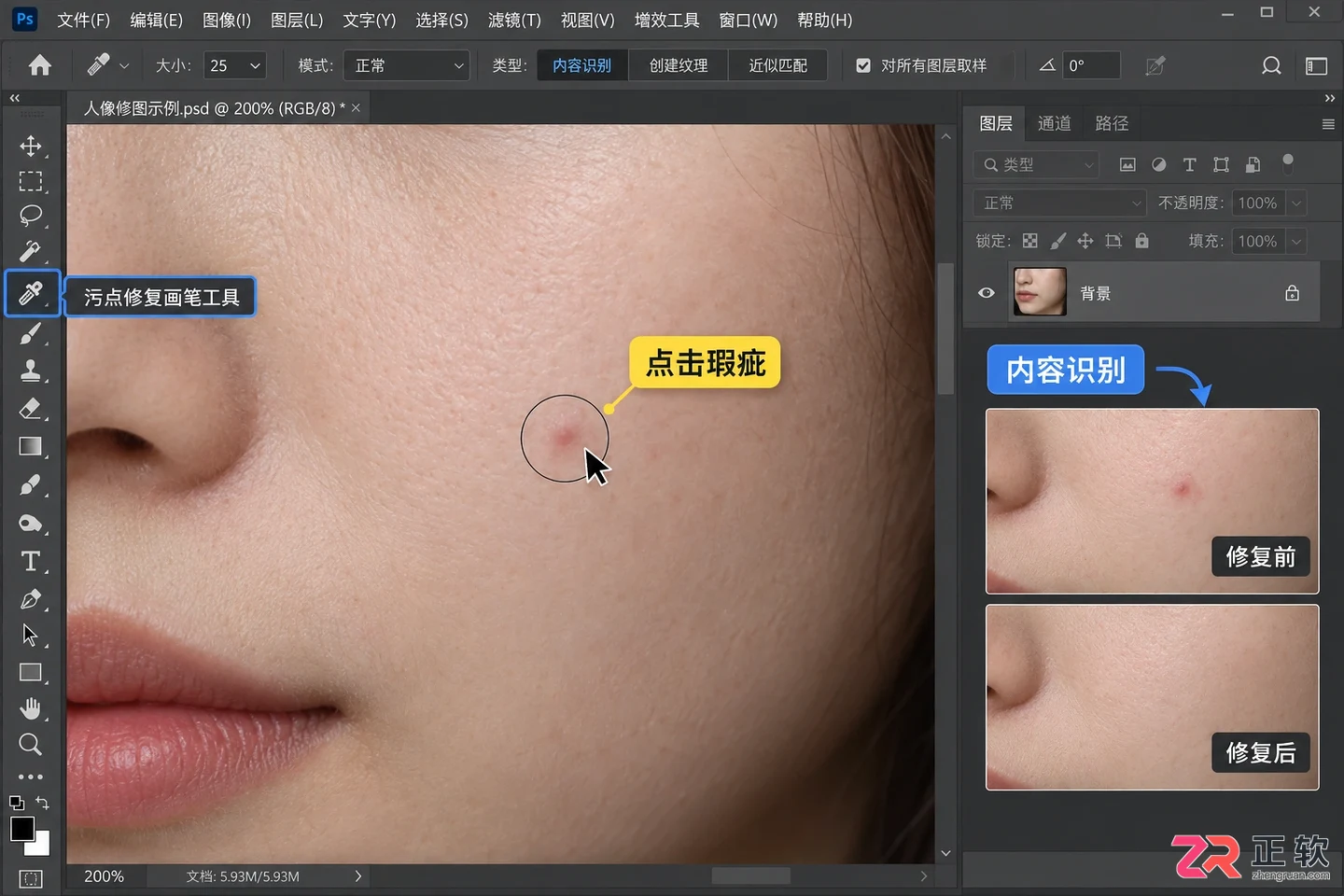This screenshot has height=896, width=1344.
Task: Select the Magic Wand tool
Action: click(31, 252)
